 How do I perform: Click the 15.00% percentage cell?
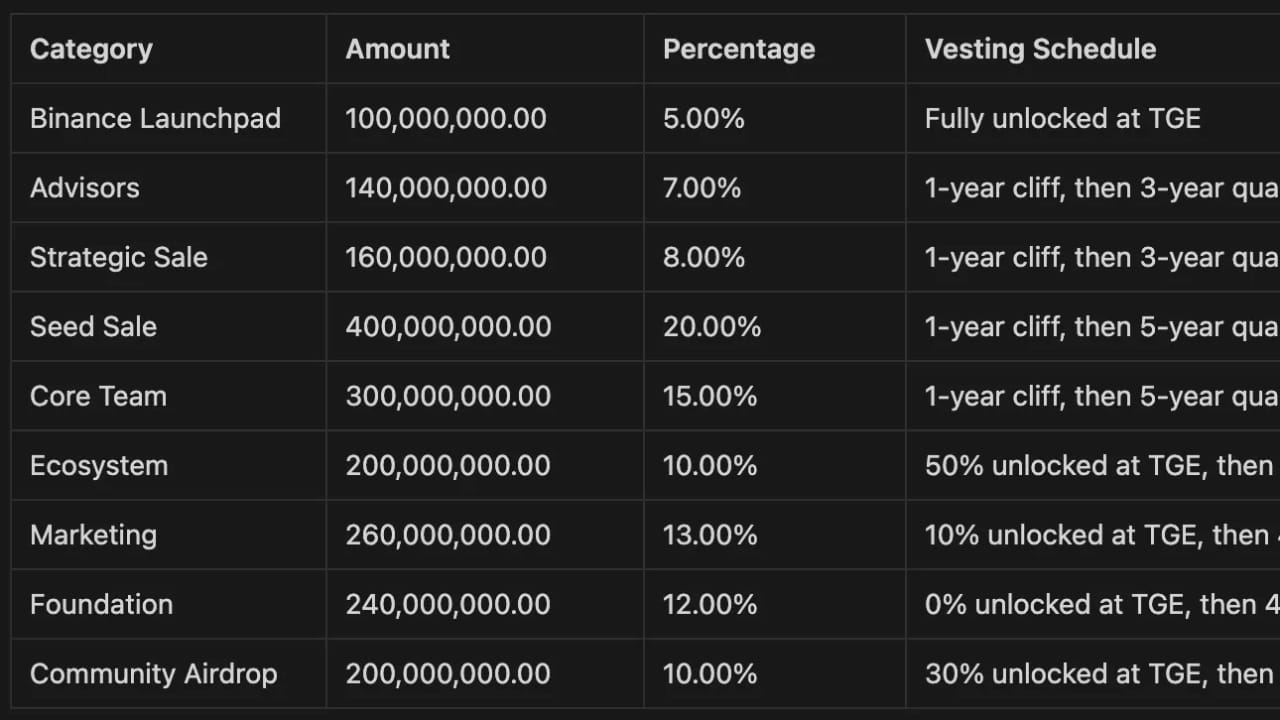(710, 396)
